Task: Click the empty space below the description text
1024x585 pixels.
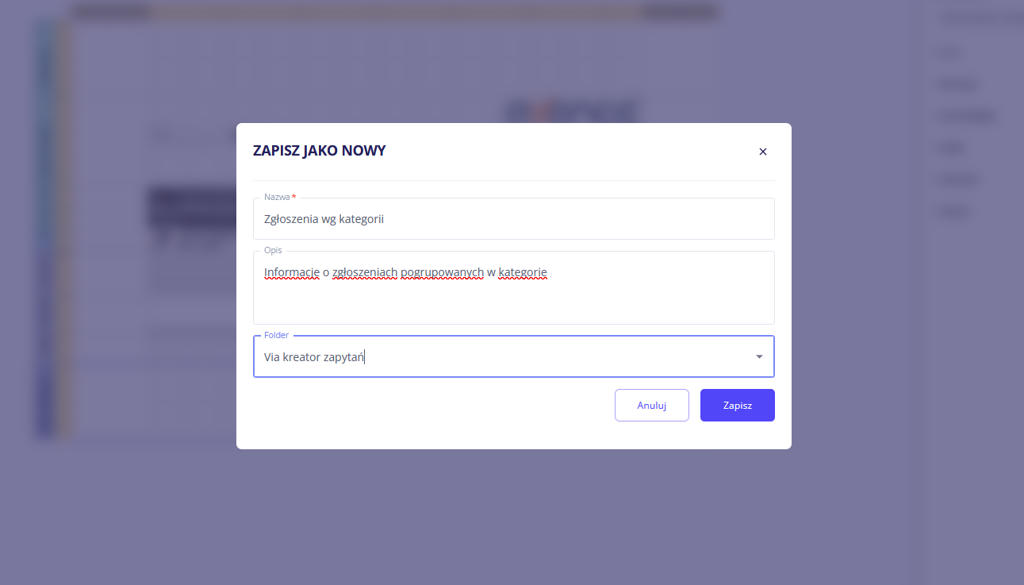Action: point(513,305)
